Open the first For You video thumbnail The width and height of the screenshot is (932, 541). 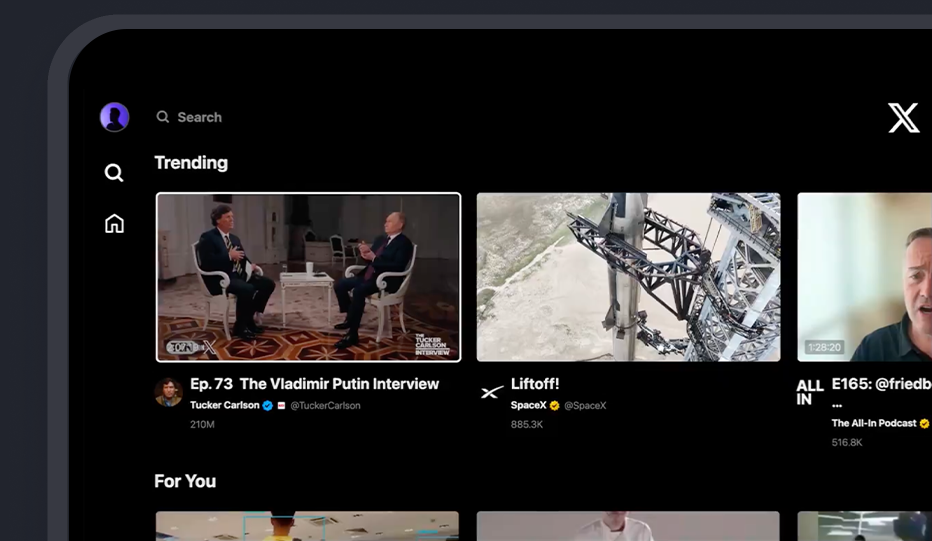coord(307,526)
